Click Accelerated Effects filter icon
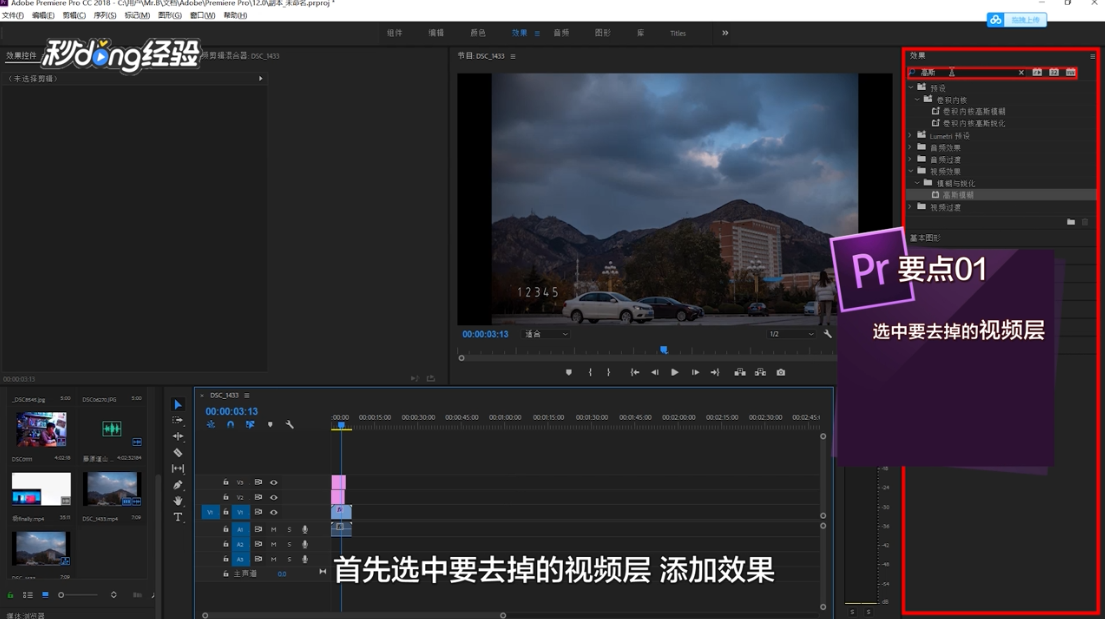This screenshot has width=1105, height=619. click(1037, 72)
